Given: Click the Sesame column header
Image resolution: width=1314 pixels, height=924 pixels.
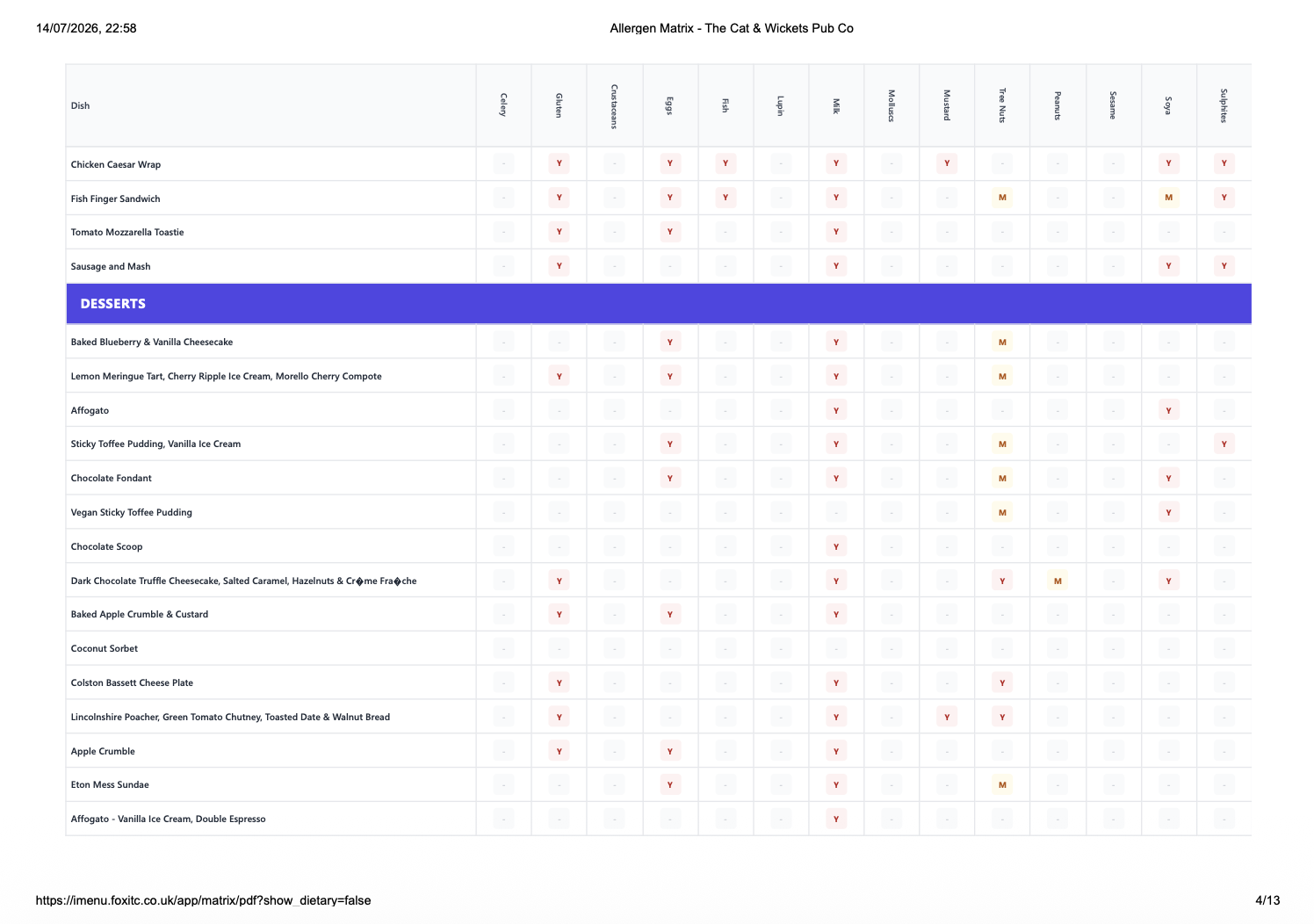Looking at the screenshot, I should [1113, 105].
